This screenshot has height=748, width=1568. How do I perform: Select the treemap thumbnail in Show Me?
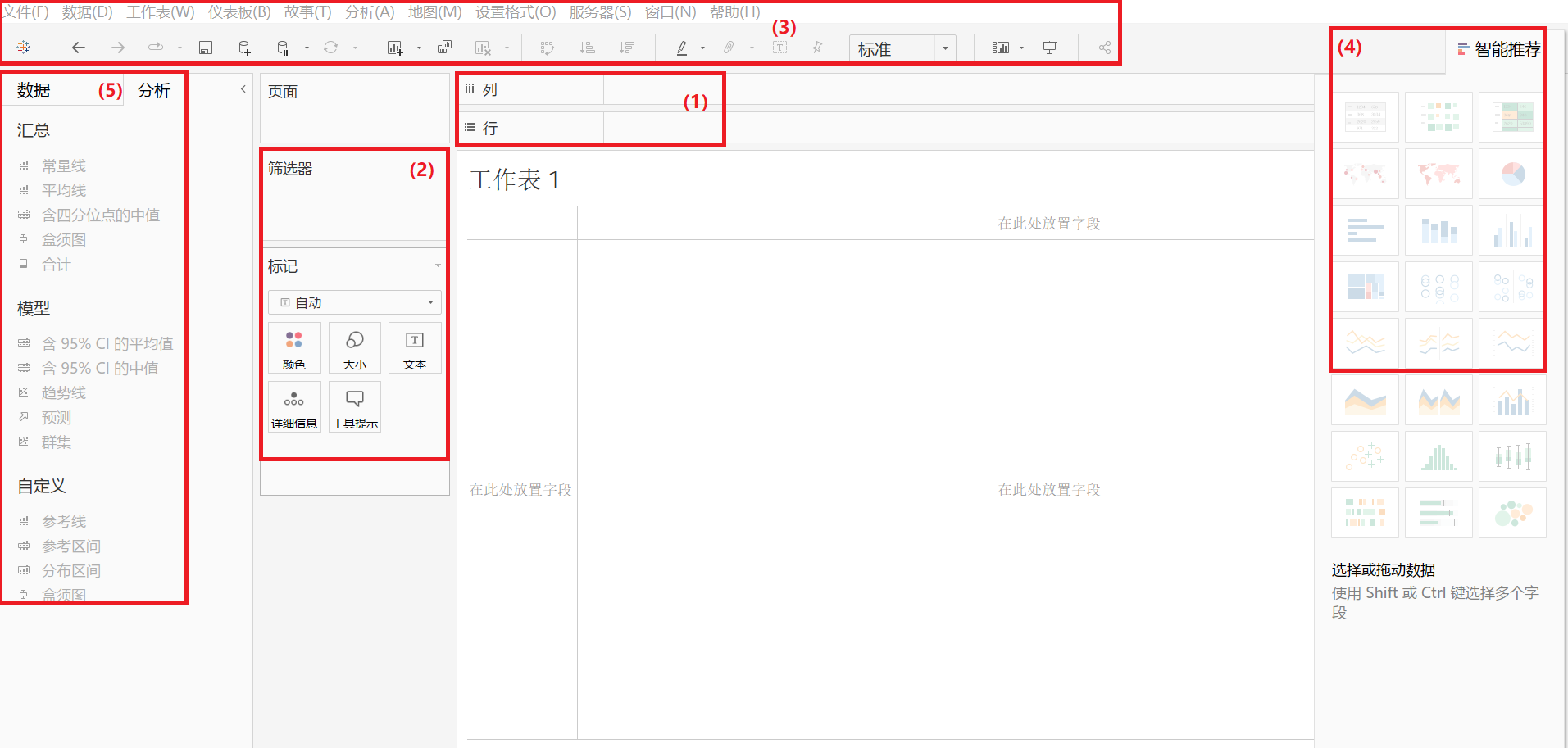1365,287
